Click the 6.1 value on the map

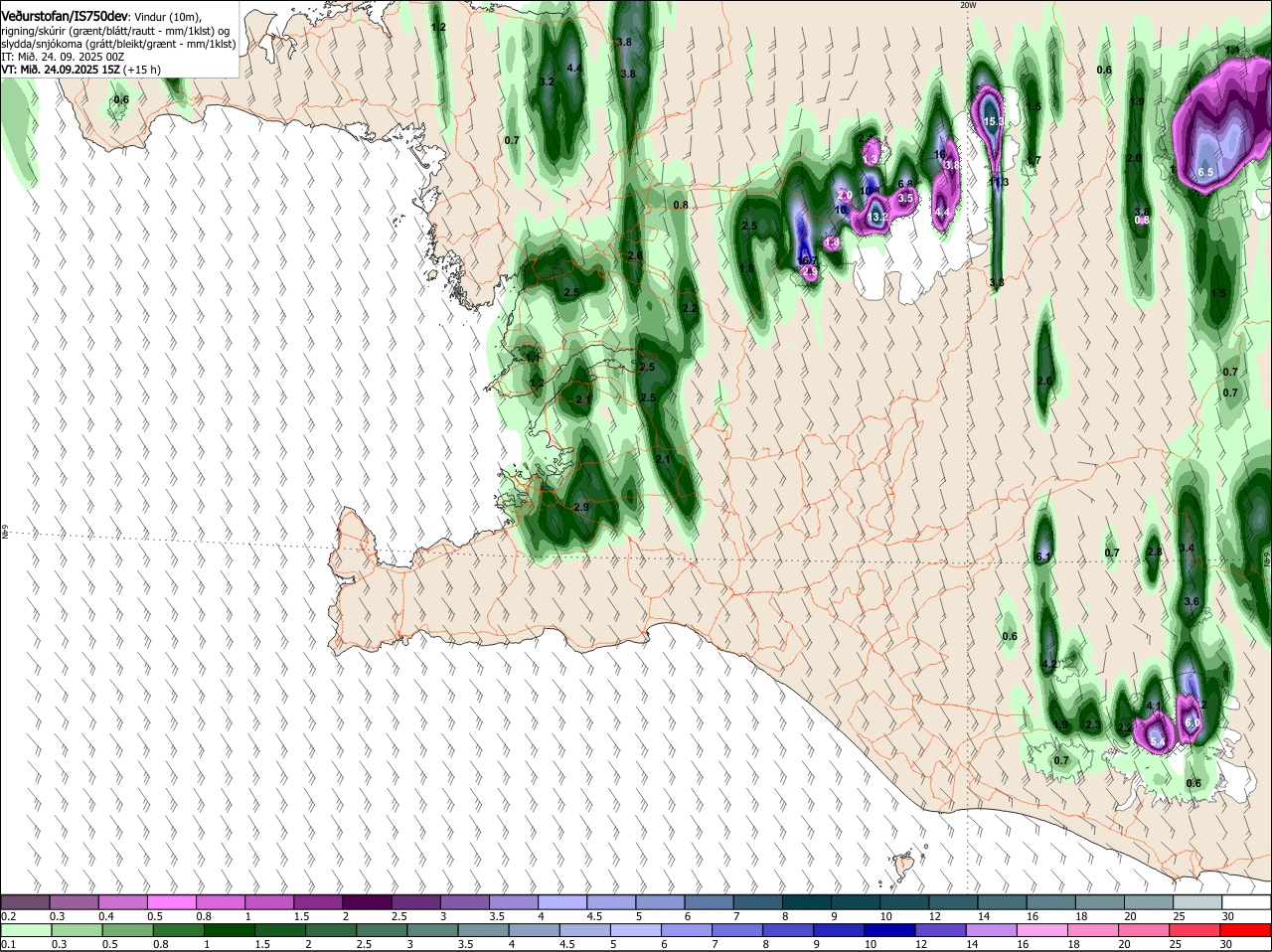(1042, 556)
